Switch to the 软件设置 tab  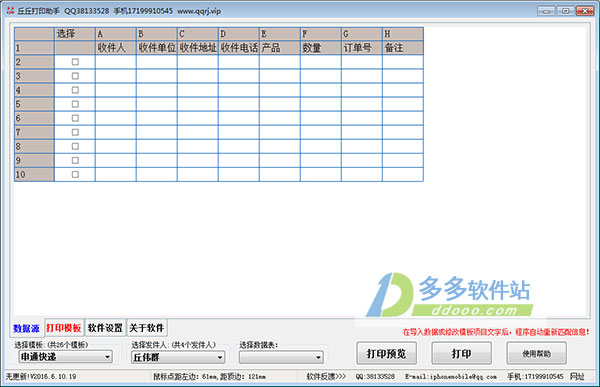pos(105,328)
